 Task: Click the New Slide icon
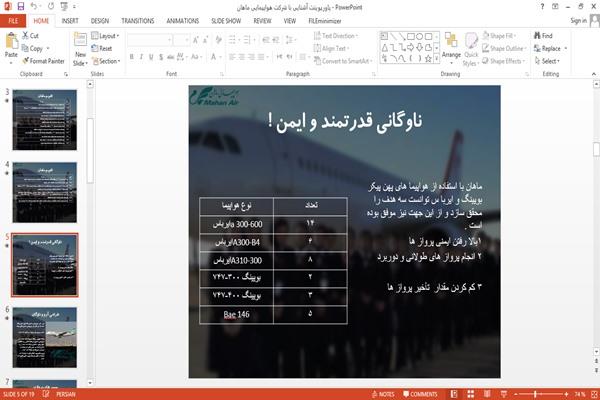80,41
